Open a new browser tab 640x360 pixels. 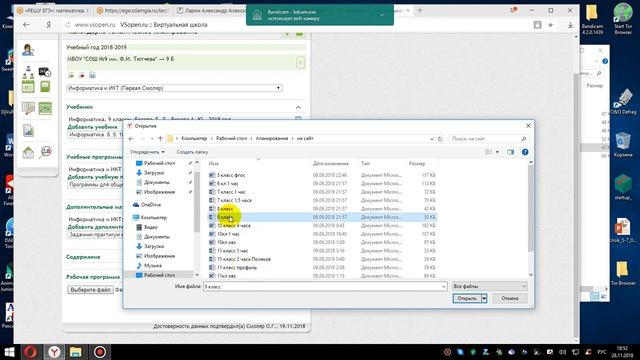[x=420, y=10]
